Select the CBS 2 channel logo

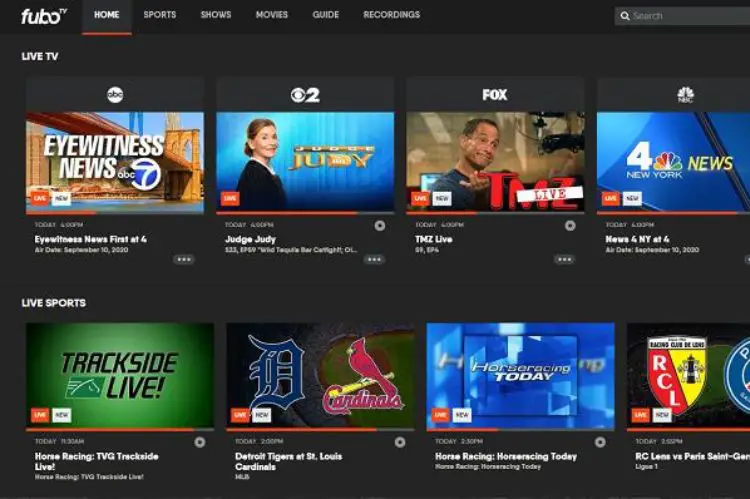(305, 95)
